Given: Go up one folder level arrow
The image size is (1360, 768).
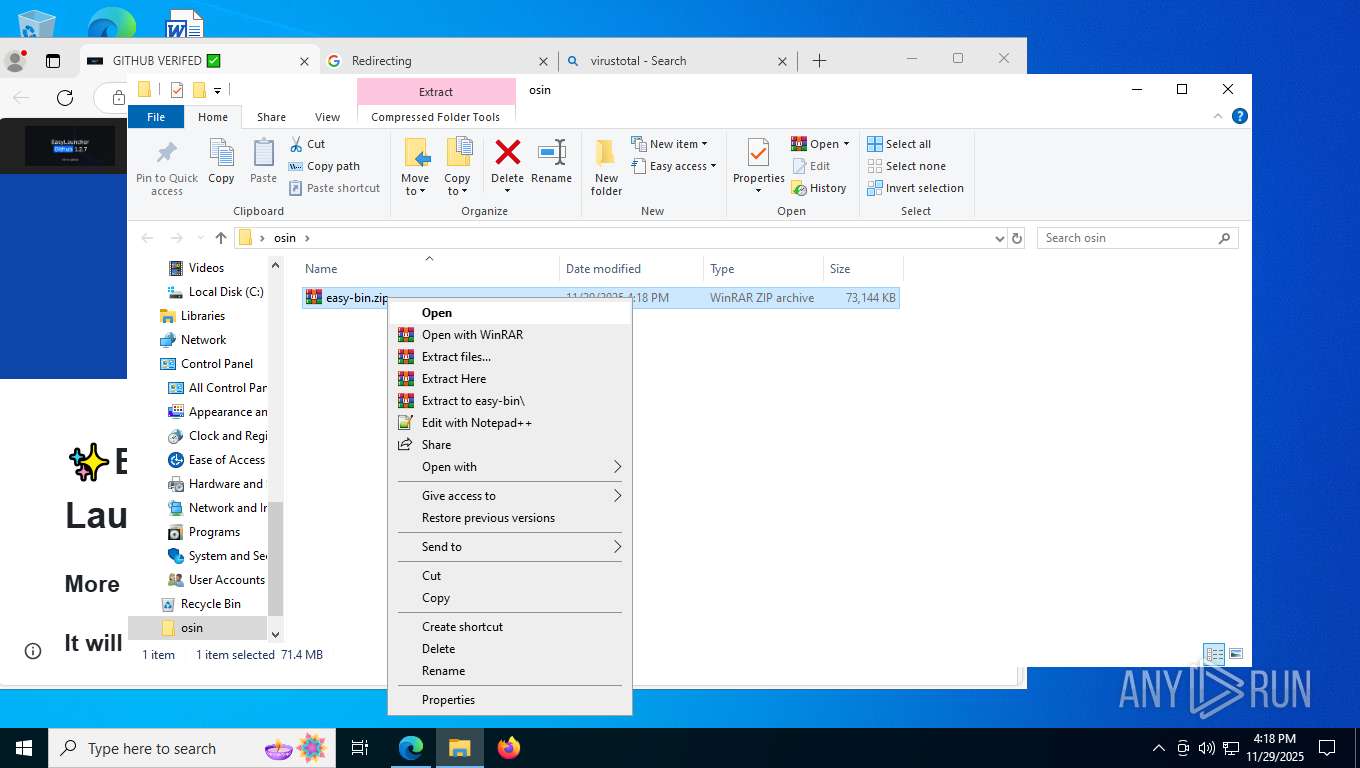Looking at the screenshot, I should 221,238.
